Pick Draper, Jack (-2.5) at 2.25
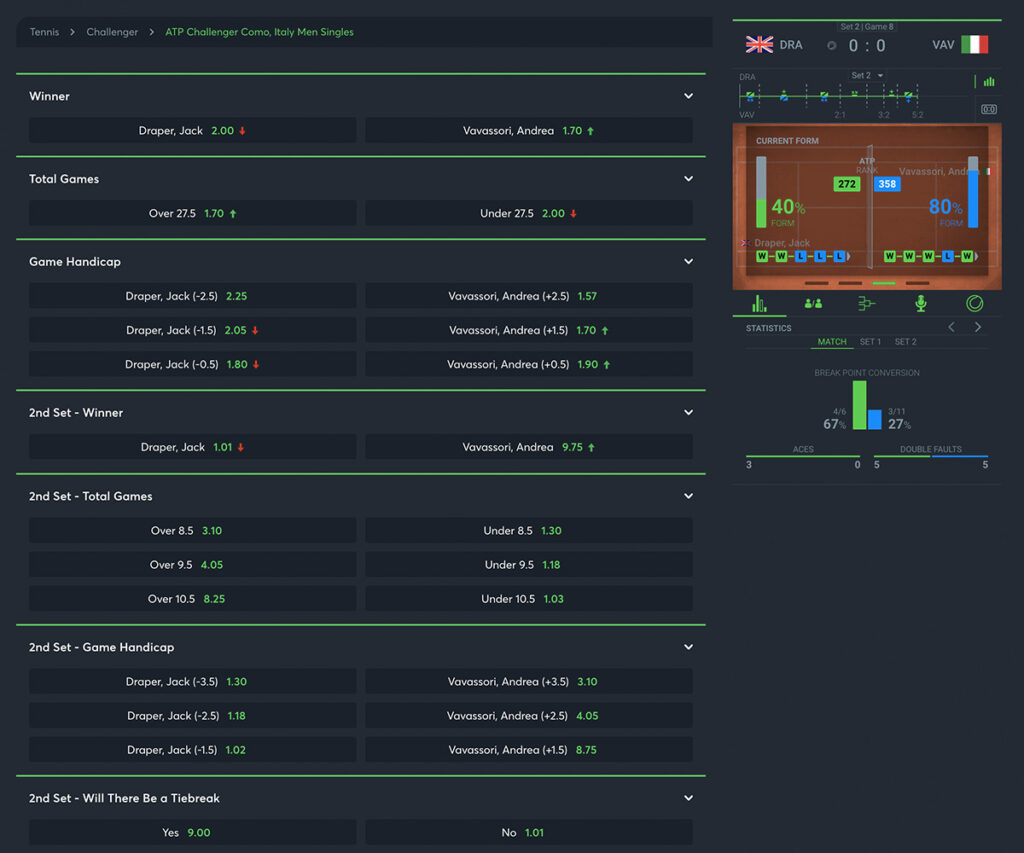Screen dimensions: 1024x853 point(193,297)
